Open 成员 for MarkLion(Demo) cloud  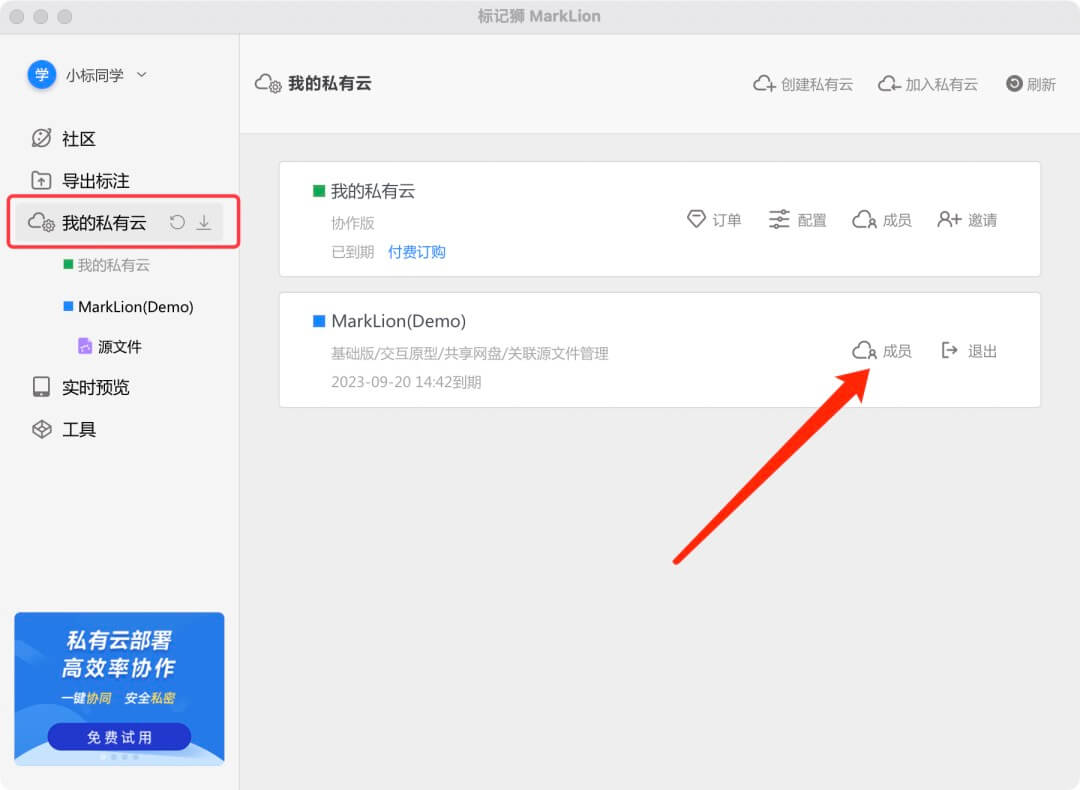[x=882, y=351]
